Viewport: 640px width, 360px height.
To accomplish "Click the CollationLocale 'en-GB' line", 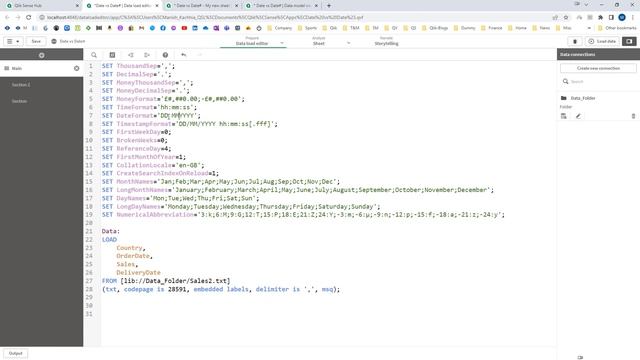I will point(153,165).
